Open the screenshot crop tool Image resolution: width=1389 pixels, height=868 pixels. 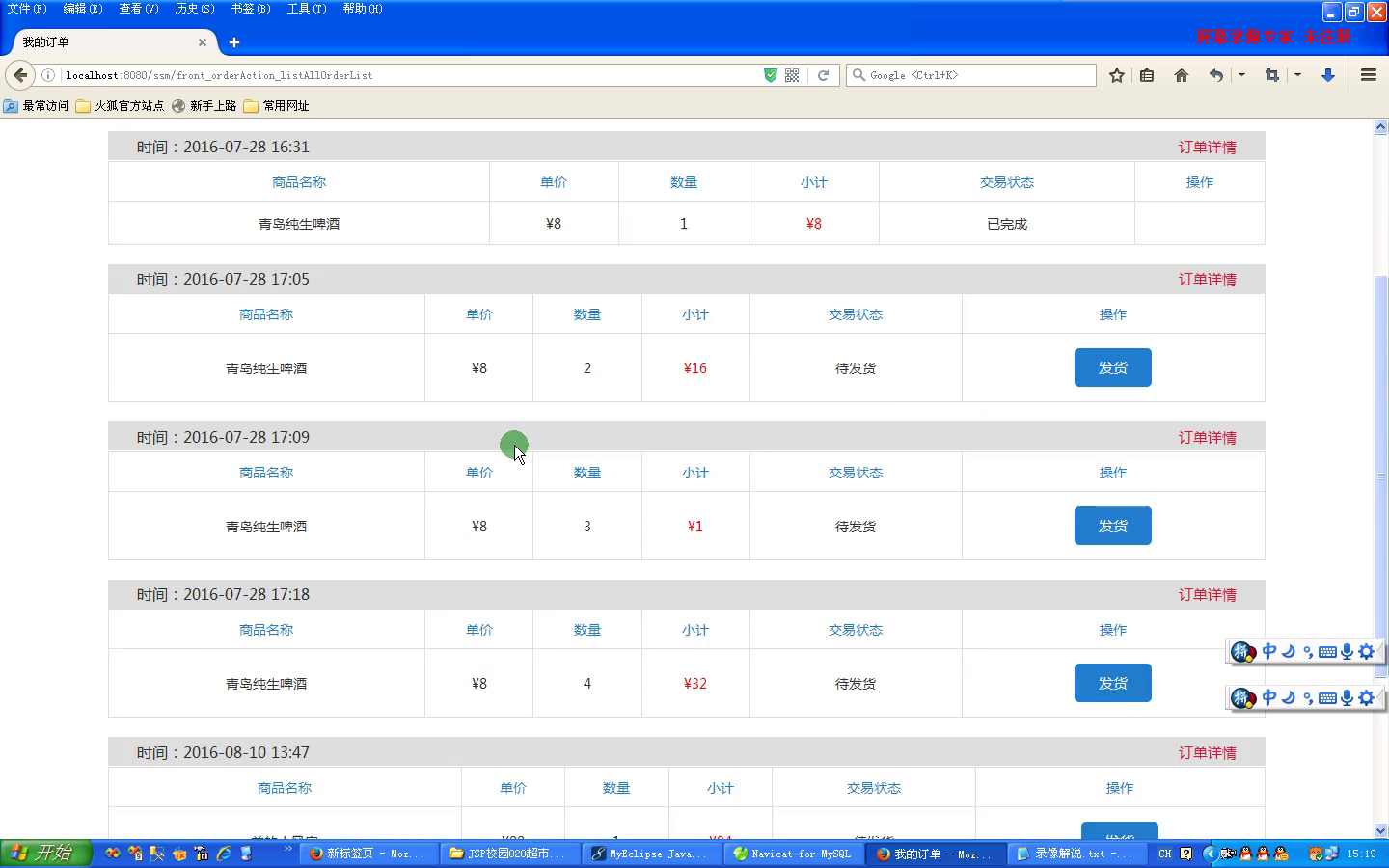pyautogui.click(x=1272, y=75)
